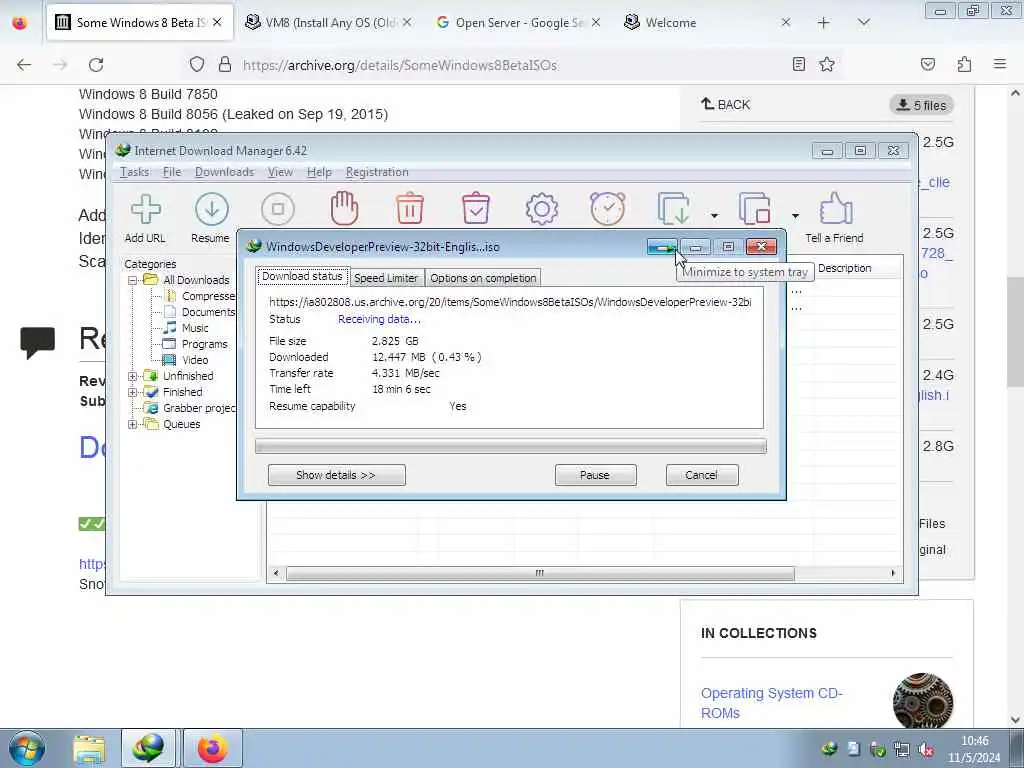Viewport: 1024px width, 768px height.
Task: Open Start Queue dropdown arrow
Action: click(x=714, y=216)
